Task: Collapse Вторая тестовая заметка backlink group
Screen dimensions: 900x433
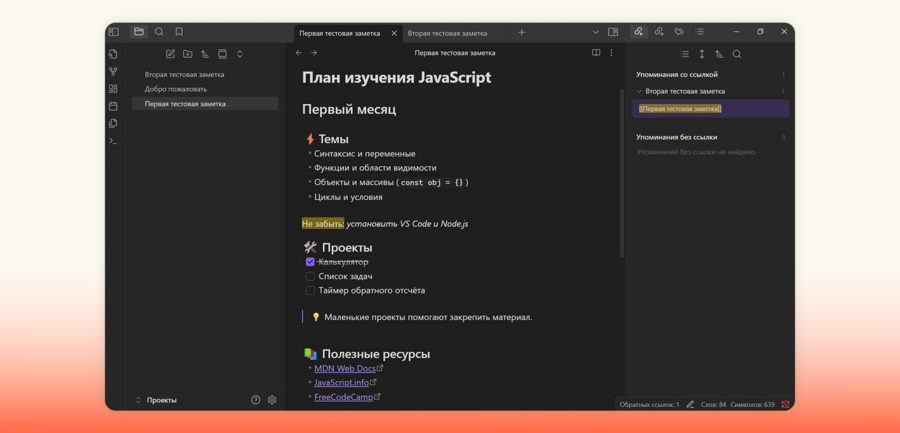Action: click(640, 91)
